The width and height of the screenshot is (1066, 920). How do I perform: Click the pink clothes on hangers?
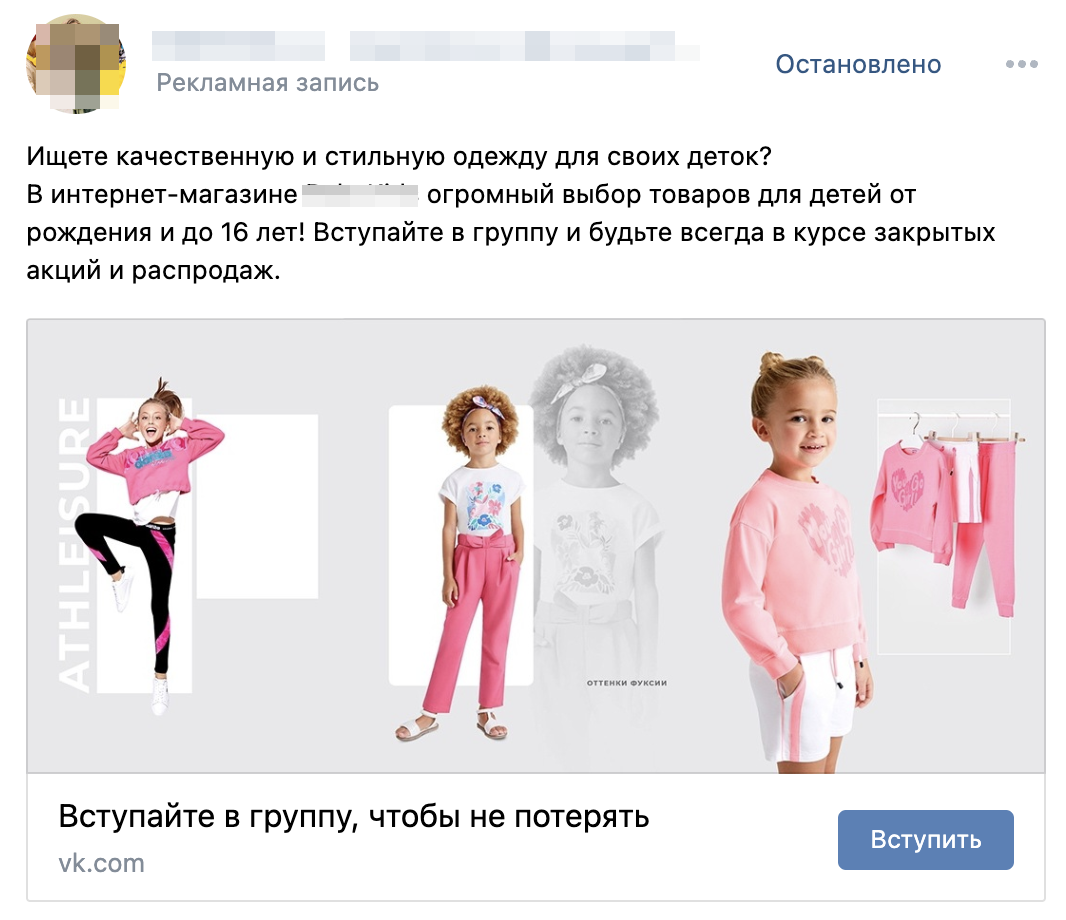coord(948,517)
